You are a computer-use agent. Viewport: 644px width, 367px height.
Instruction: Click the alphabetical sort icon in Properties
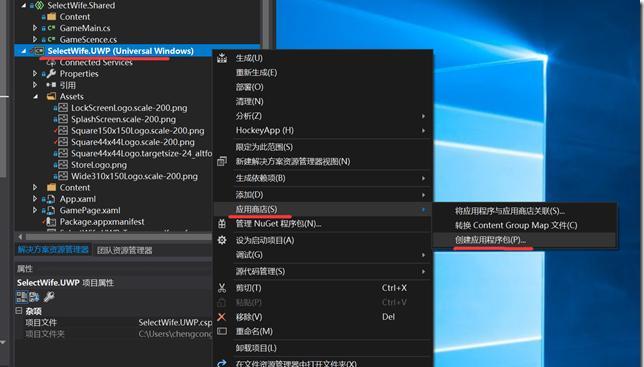click(x=34, y=297)
